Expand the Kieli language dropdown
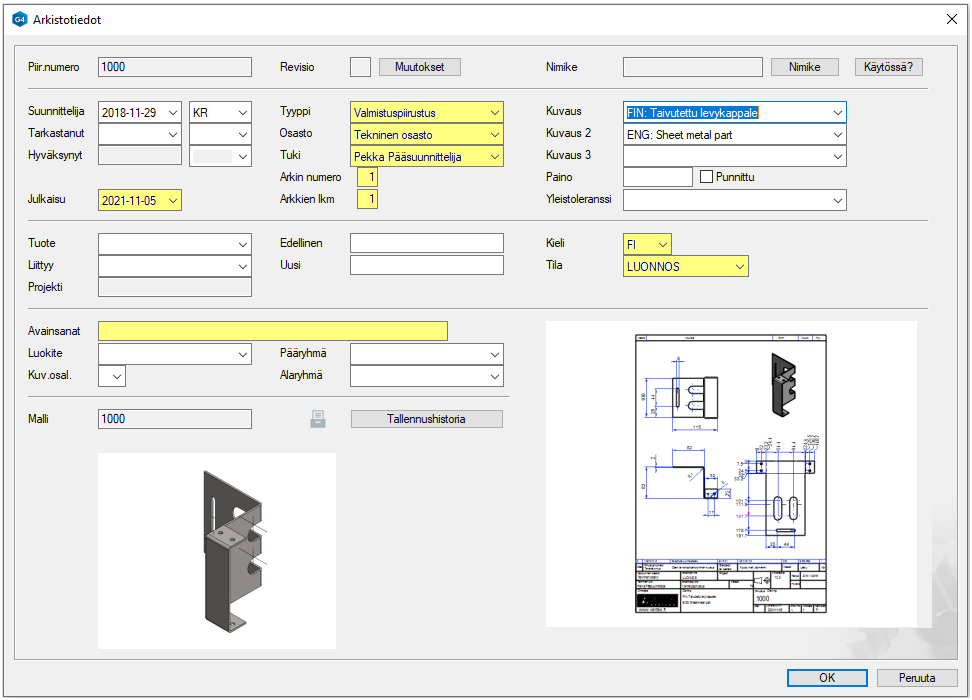 pyautogui.click(x=661, y=244)
